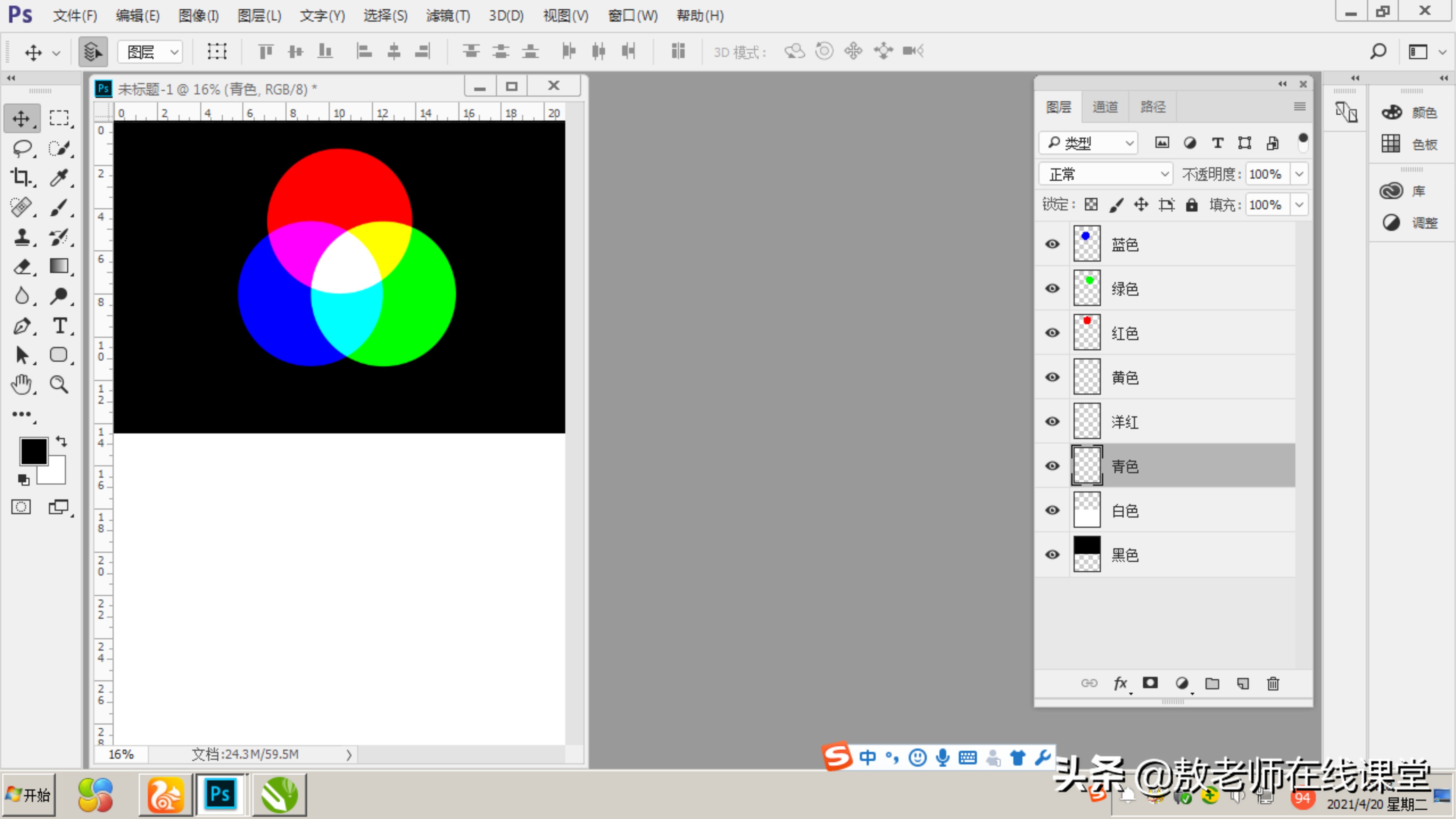Select the Pen tool

(x=22, y=326)
